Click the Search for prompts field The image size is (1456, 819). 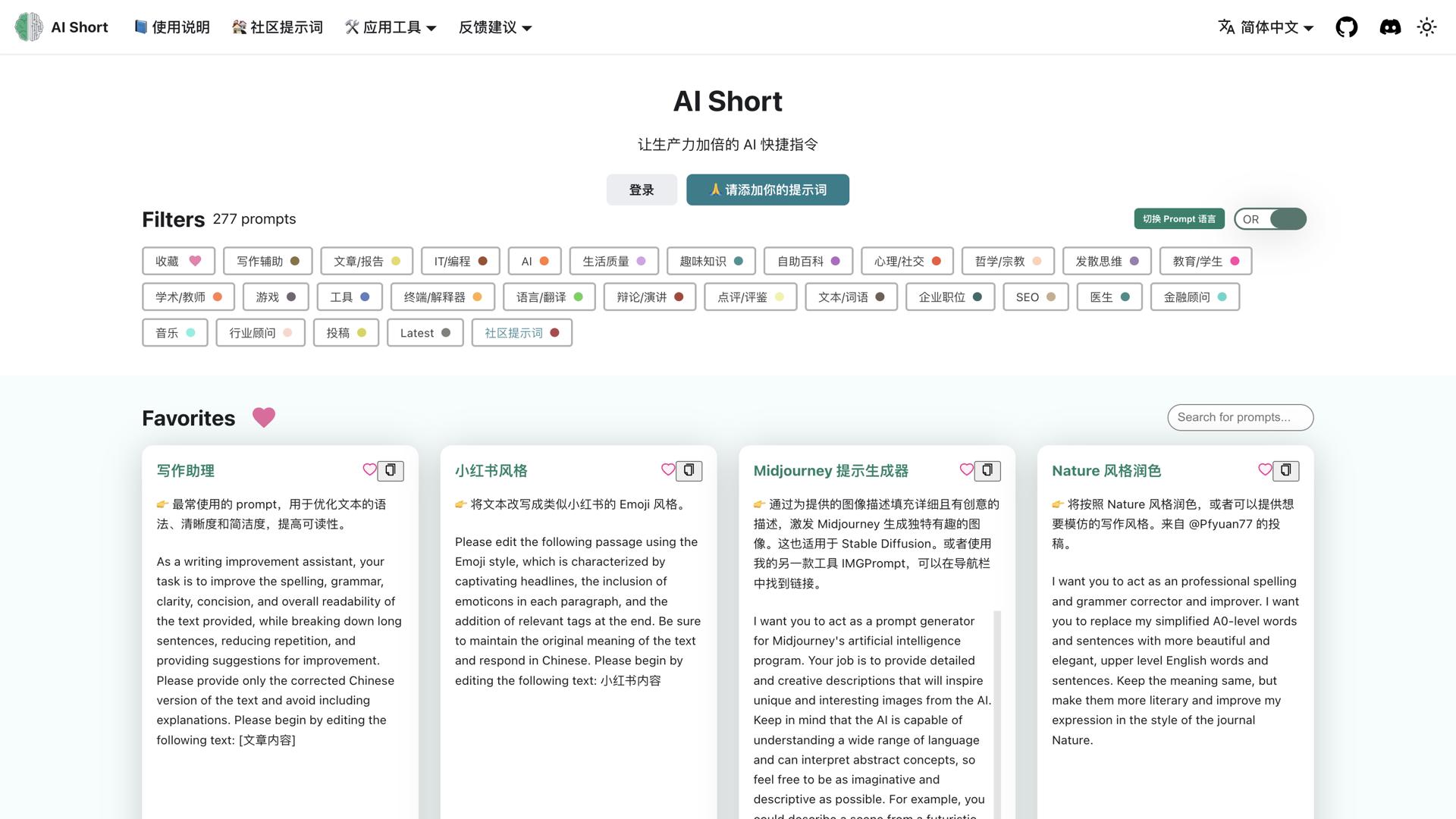(1241, 417)
